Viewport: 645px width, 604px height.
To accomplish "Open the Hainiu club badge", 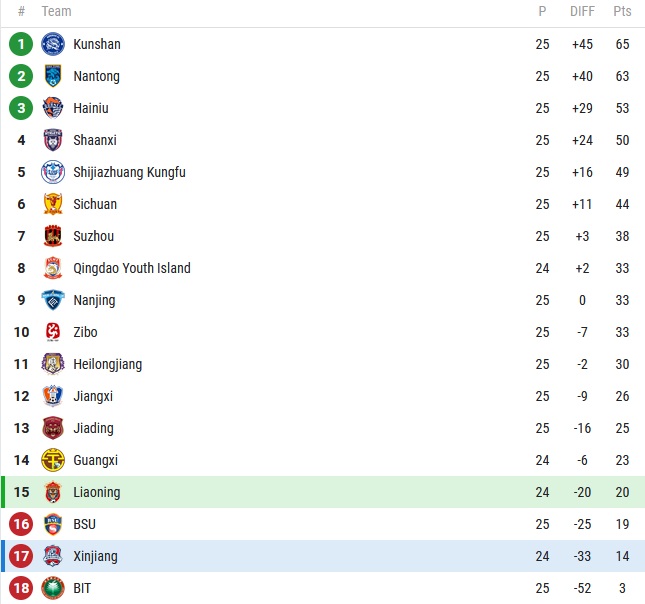I will pos(53,108).
